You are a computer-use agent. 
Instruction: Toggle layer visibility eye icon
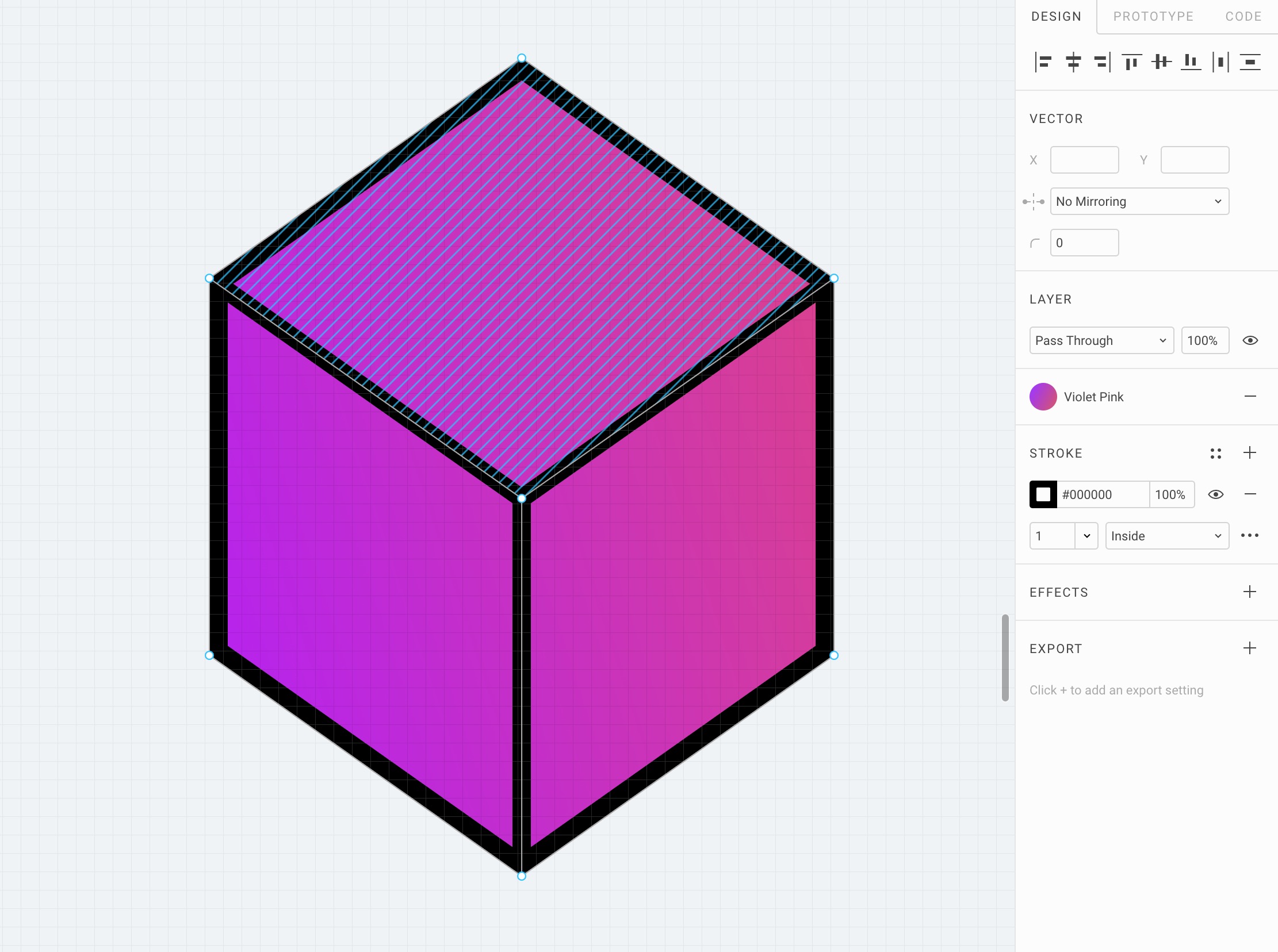click(x=1250, y=340)
